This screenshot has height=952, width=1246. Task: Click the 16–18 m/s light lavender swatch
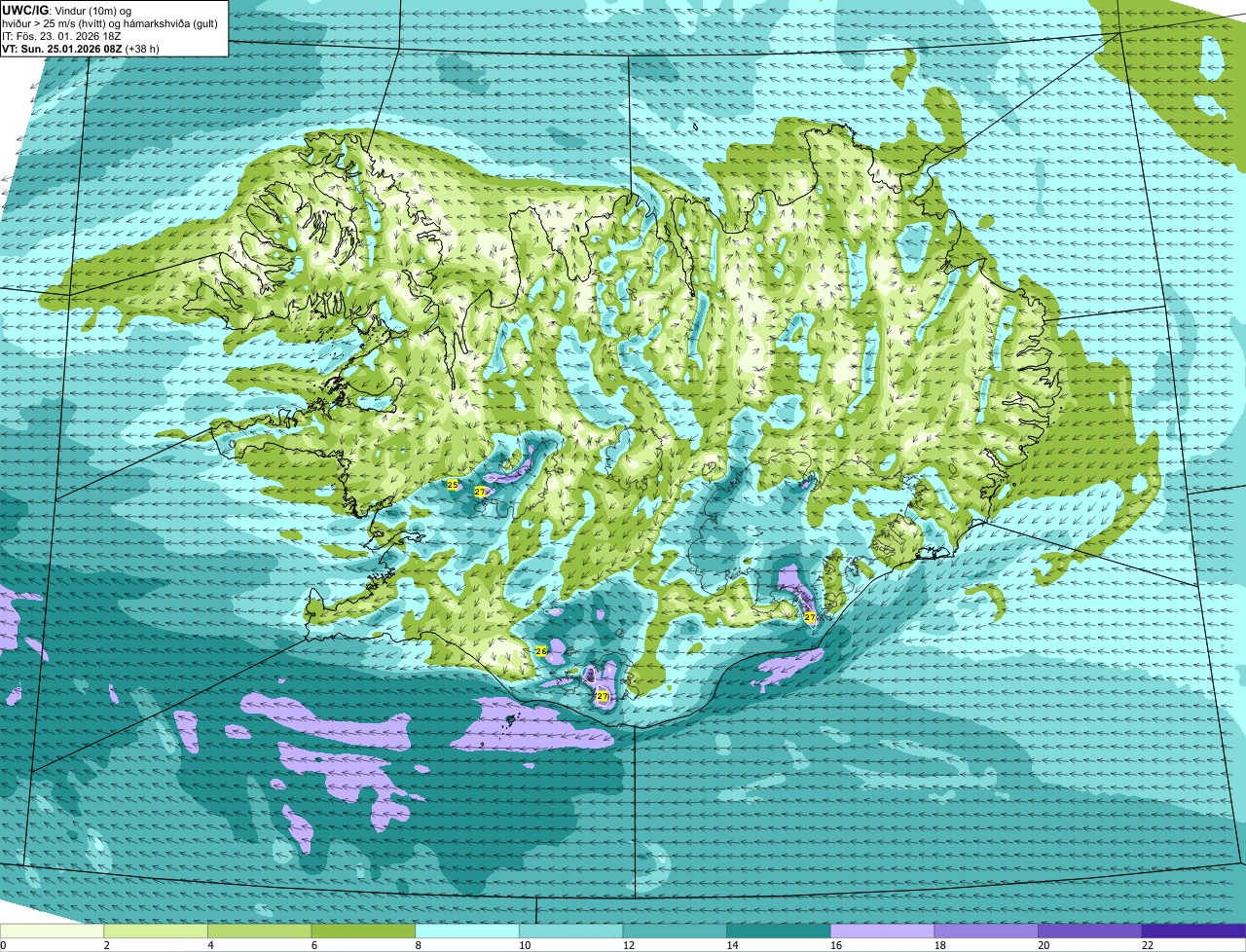[883, 932]
